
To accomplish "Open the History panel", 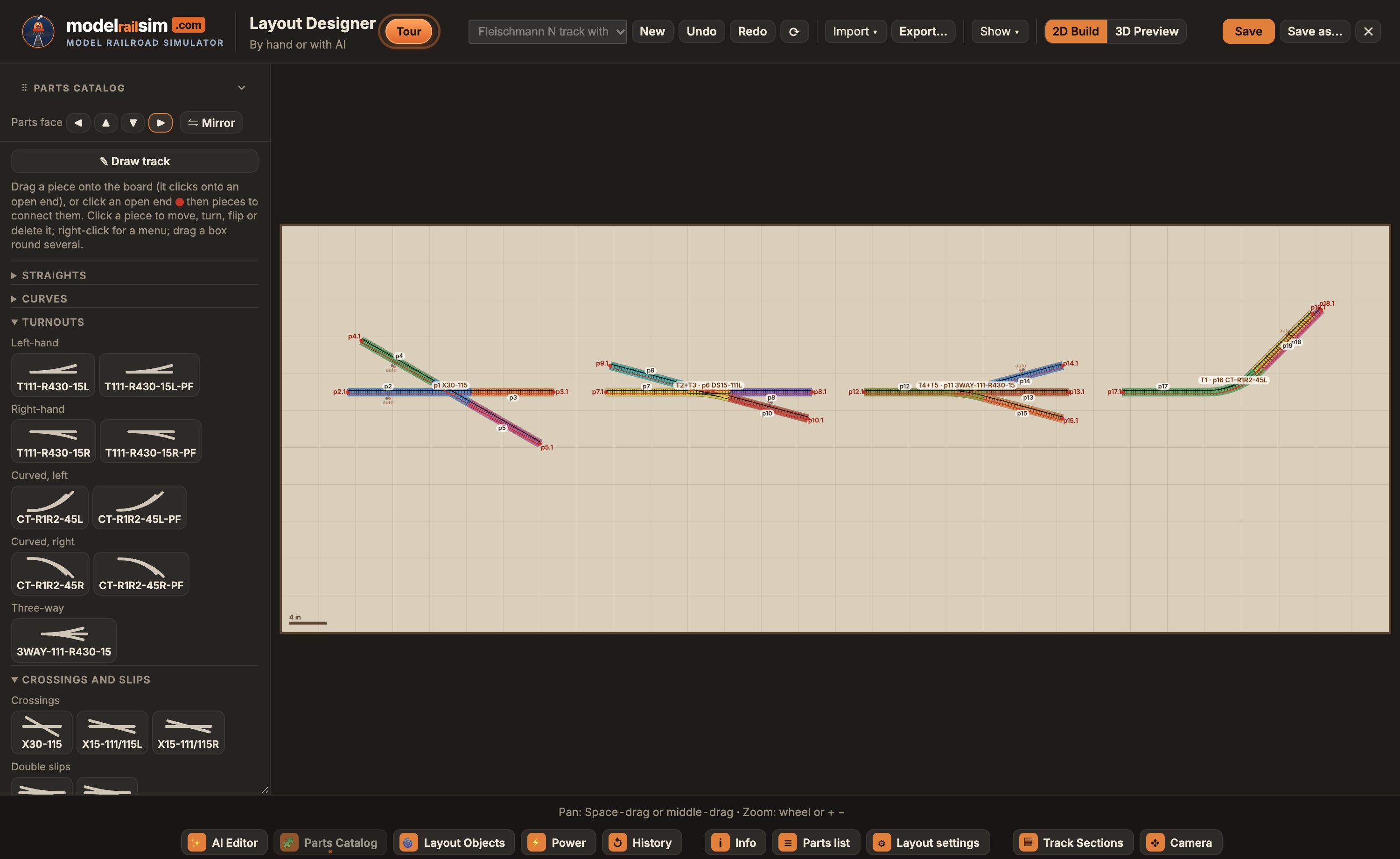I will (x=642, y=843).
